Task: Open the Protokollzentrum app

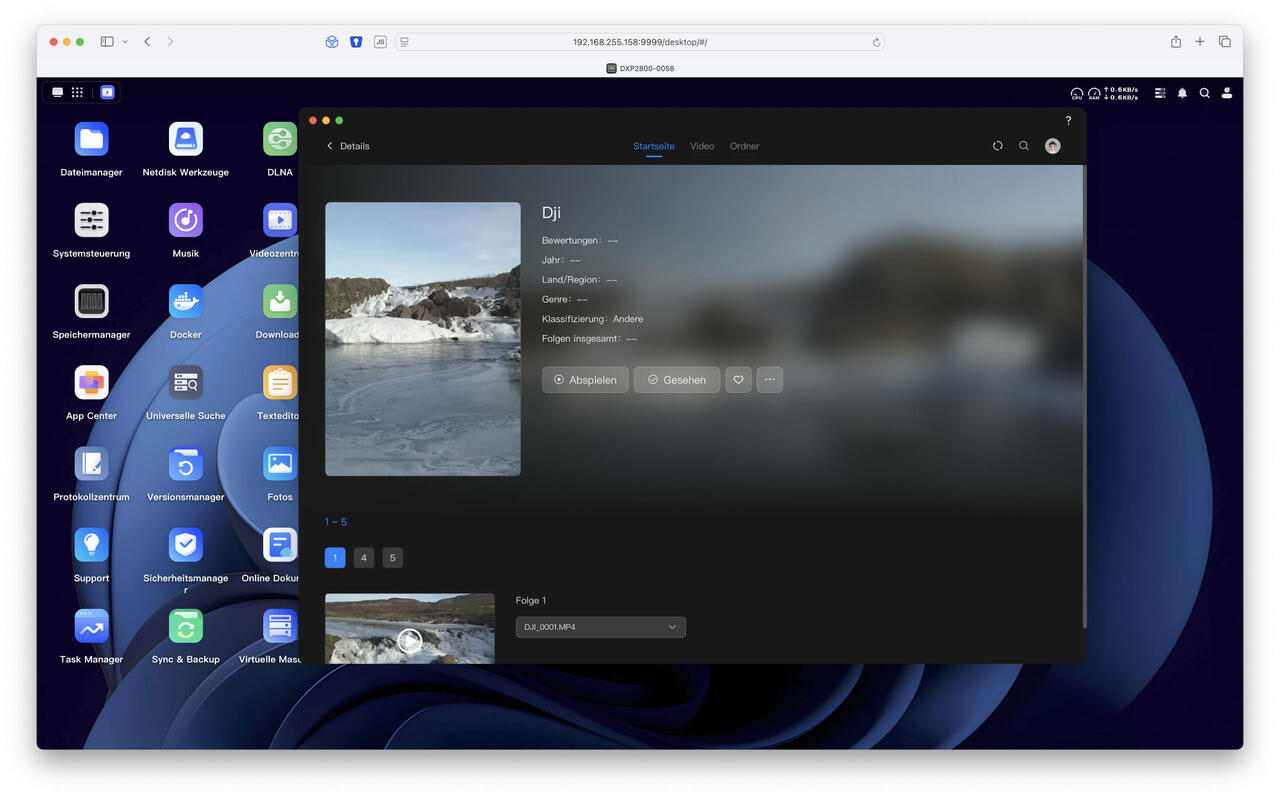Action: [x=91, y=463]
